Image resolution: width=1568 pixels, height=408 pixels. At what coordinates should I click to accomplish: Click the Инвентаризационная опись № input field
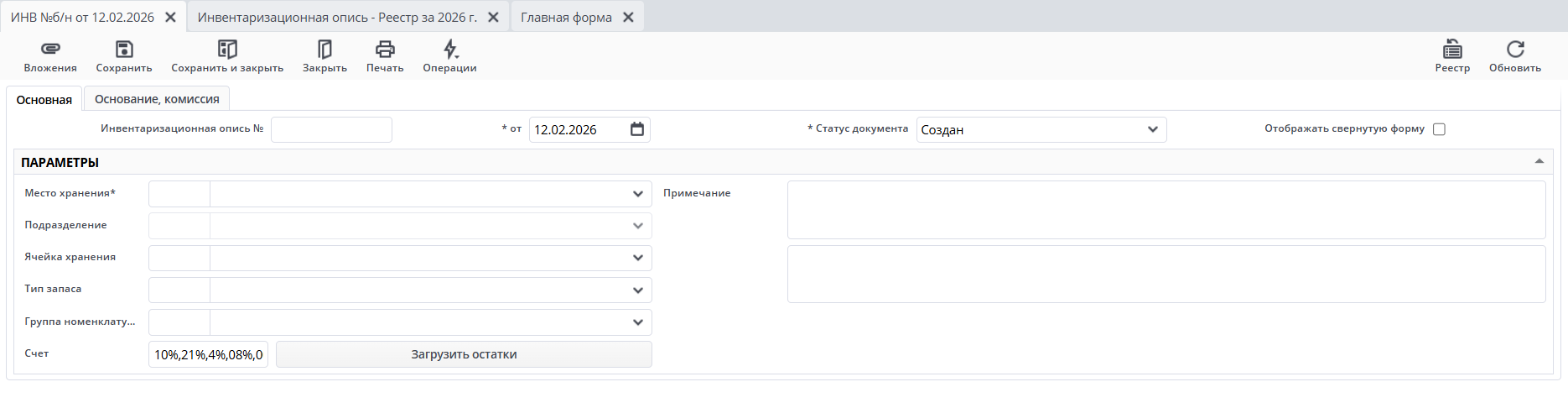point(331,129)
